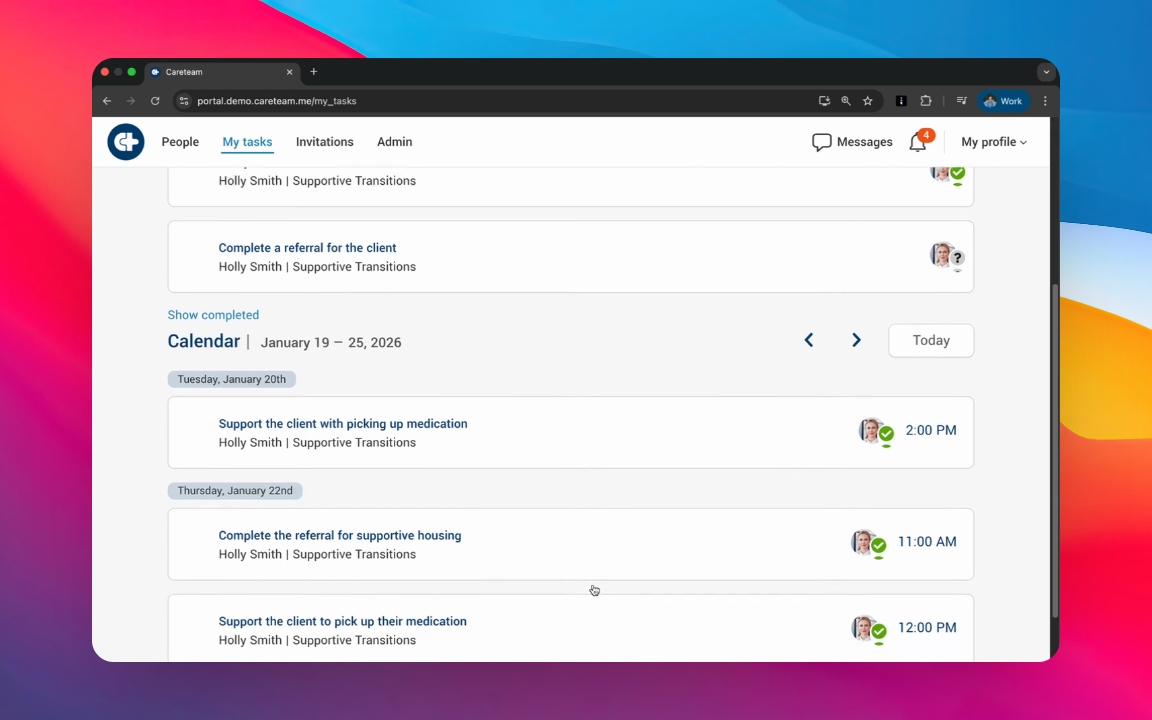Click the Calendar heading
The height and width of the screenshot is (720, 1152).
click(204, 341)
